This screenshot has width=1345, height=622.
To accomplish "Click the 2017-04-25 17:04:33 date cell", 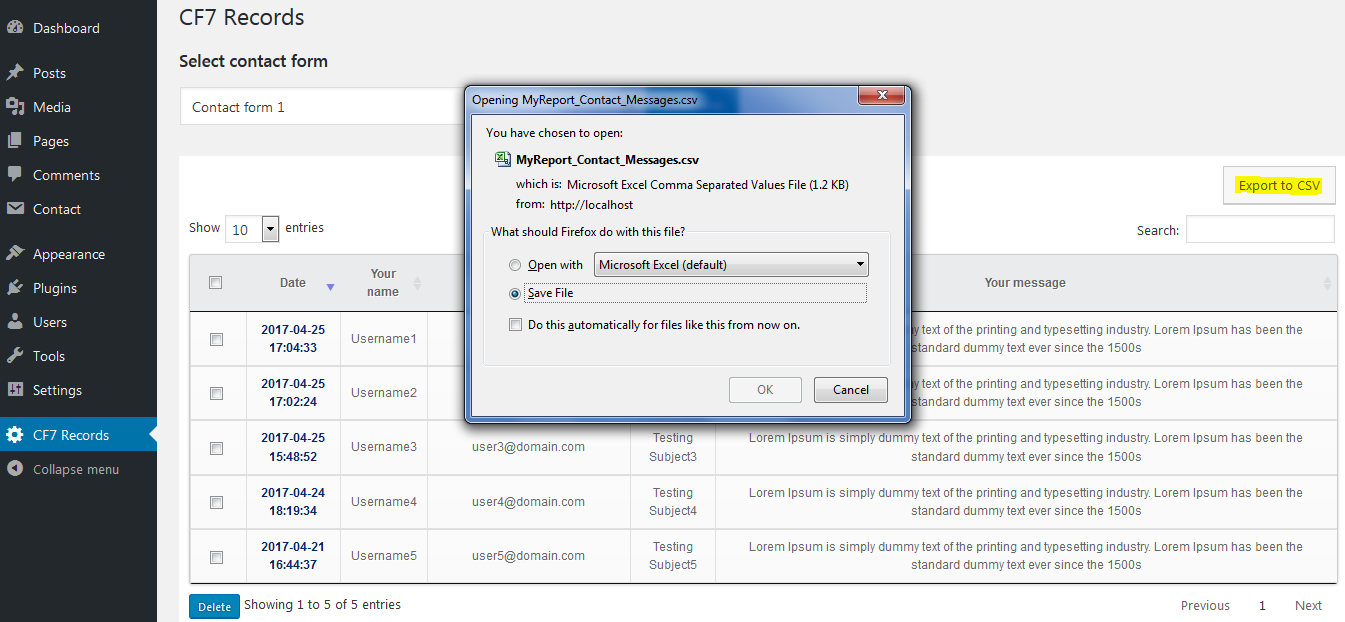I will pos(293,339).
